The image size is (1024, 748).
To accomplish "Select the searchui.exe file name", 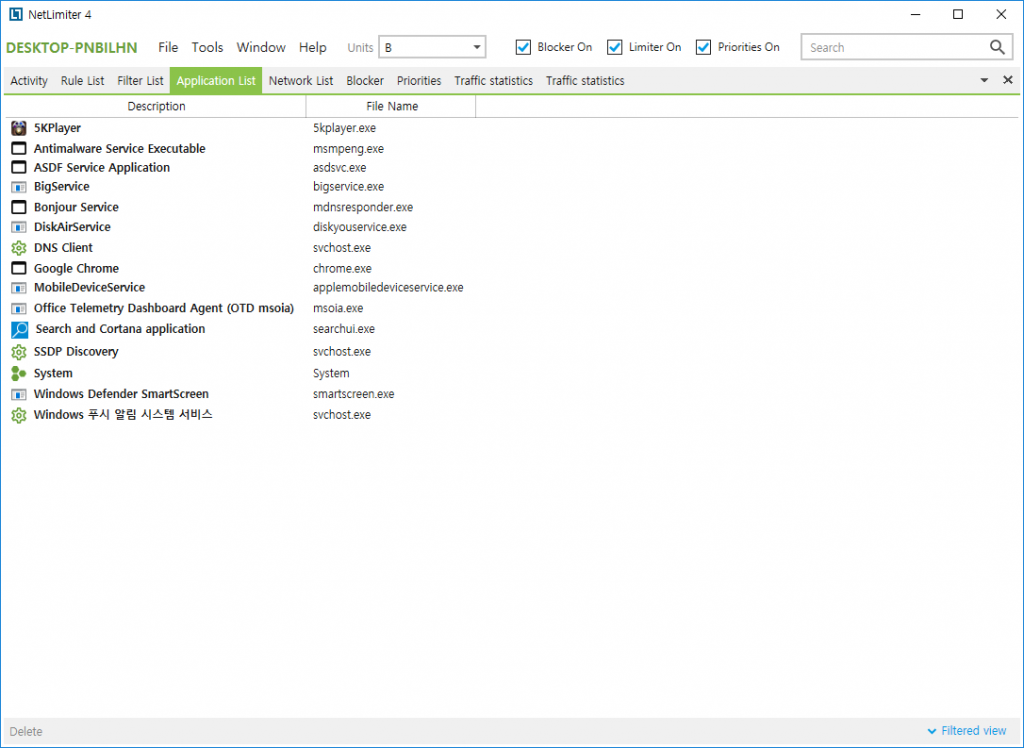I will tap(344, 329).
